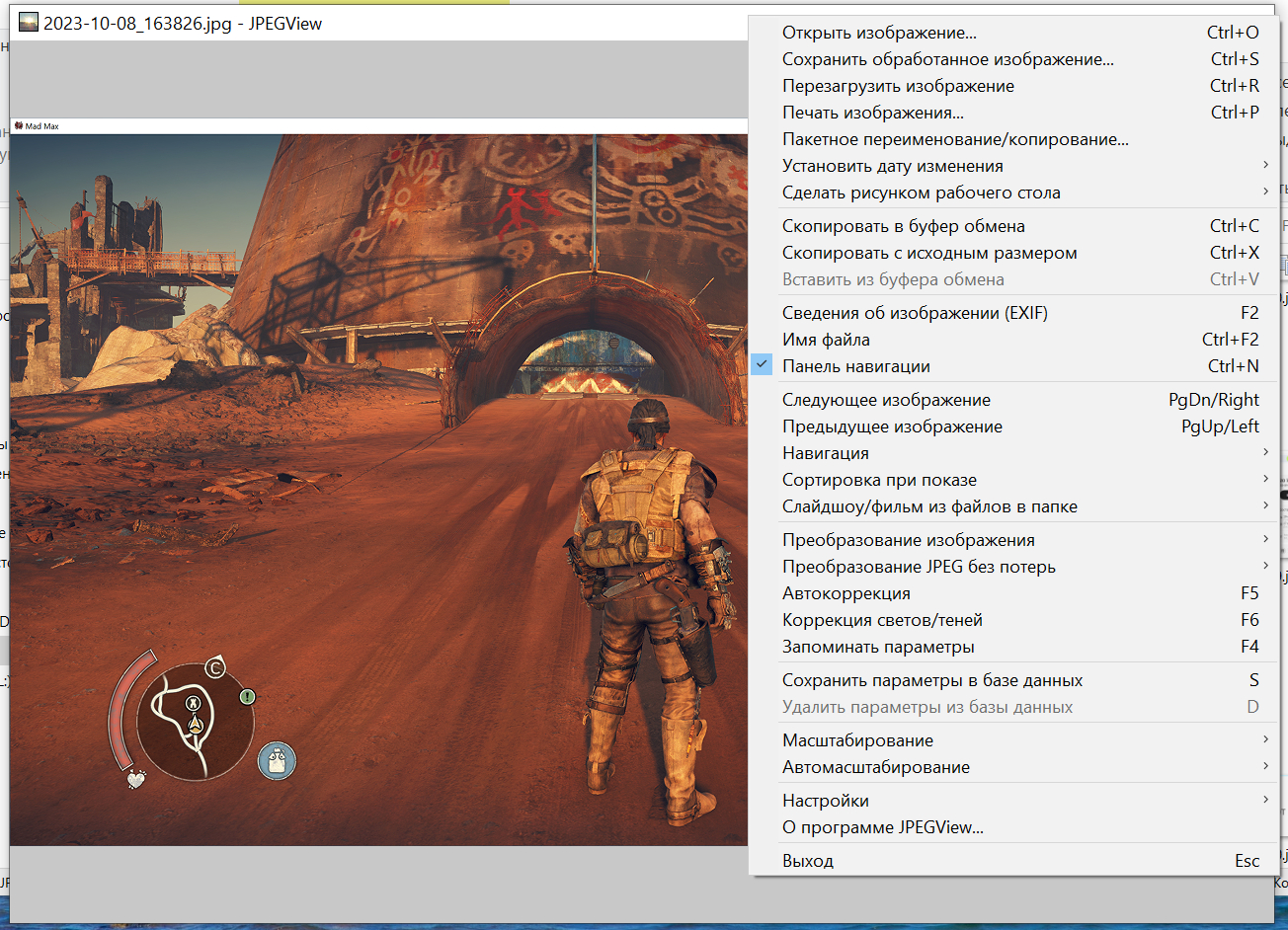Open 'Преобразование JPEG без потерь' submenu

(1011, 567)
